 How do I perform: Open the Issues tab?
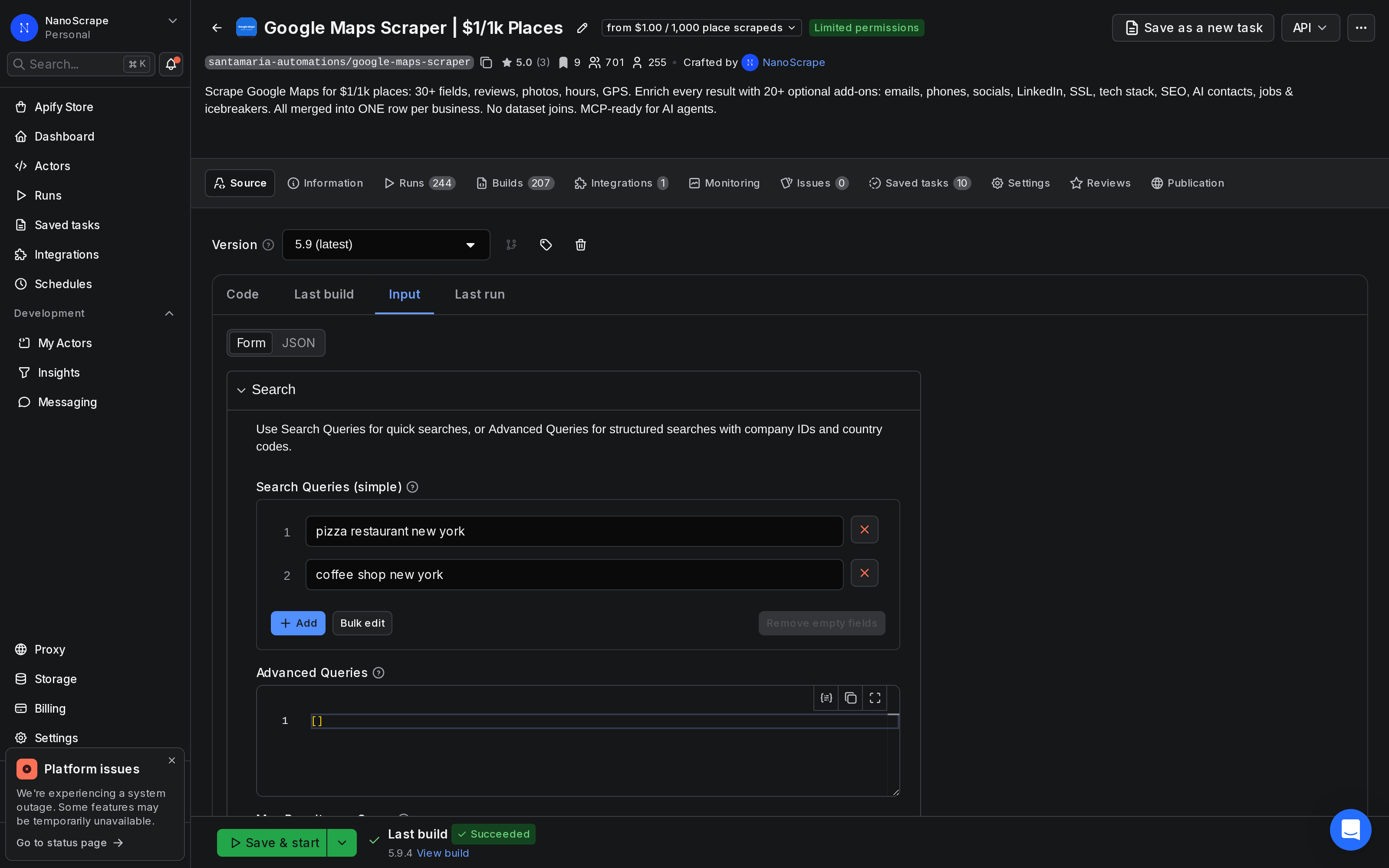point(814,183)
